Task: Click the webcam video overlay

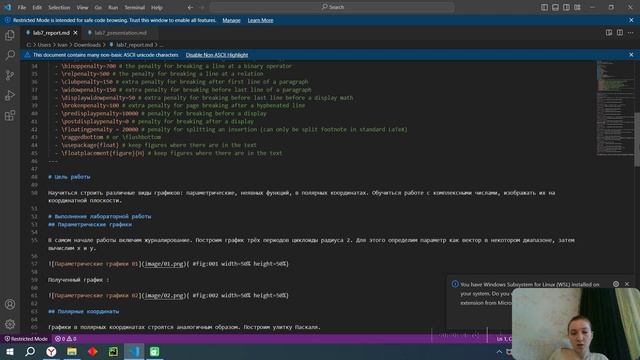Action: [576, 324]
